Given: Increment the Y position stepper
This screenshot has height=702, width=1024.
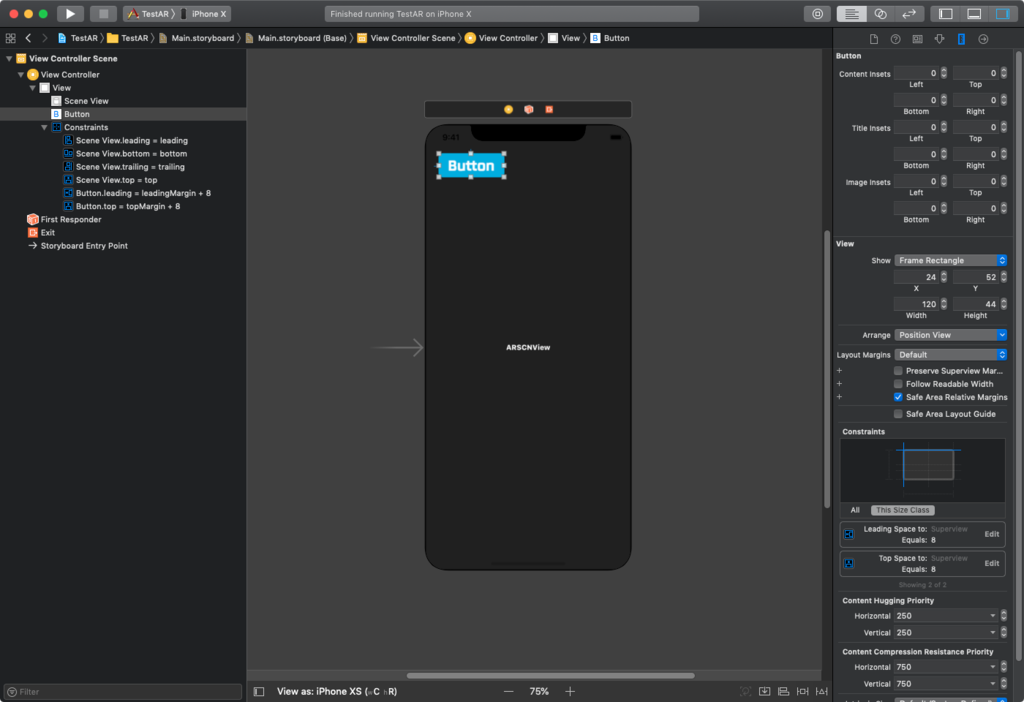Looking at the screenshot, I should [1004, 274].
